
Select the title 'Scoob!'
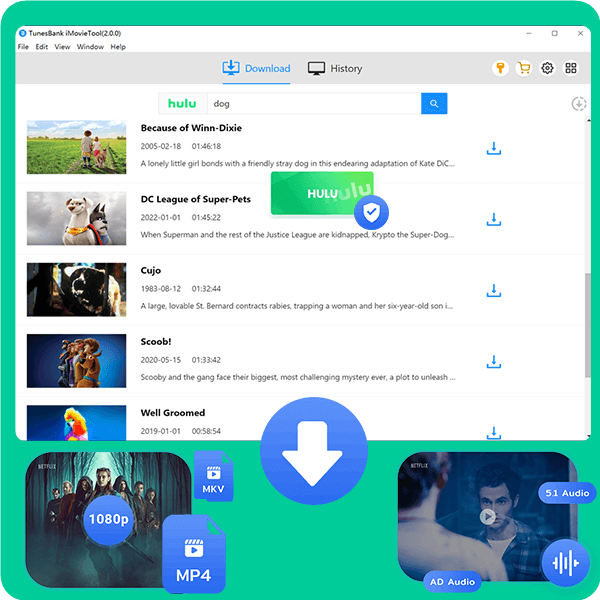(x=156, y=341)
